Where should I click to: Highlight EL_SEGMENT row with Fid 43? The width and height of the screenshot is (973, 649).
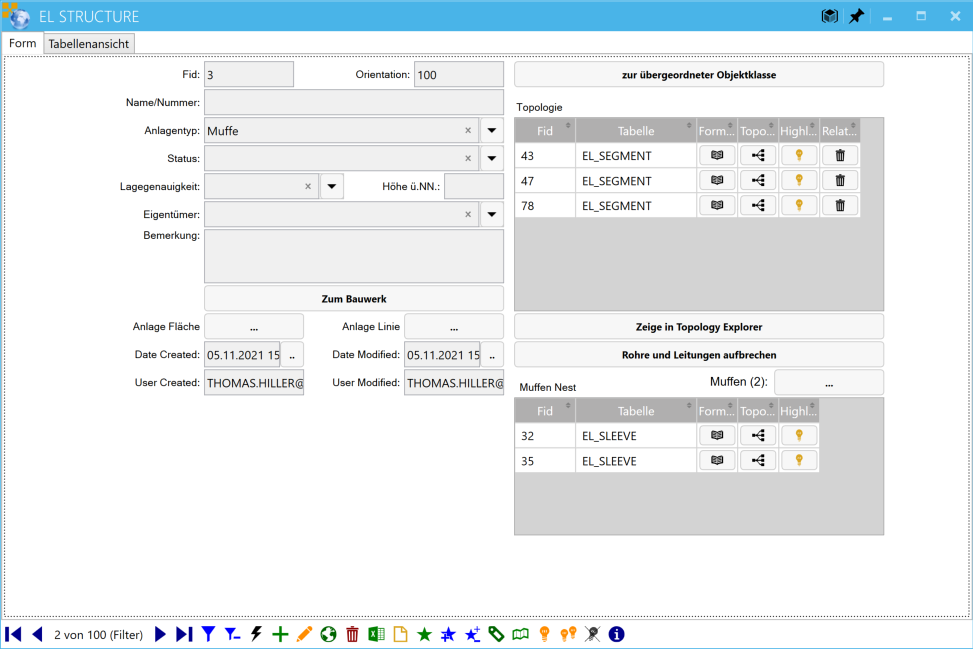click(x=798, y=155)
